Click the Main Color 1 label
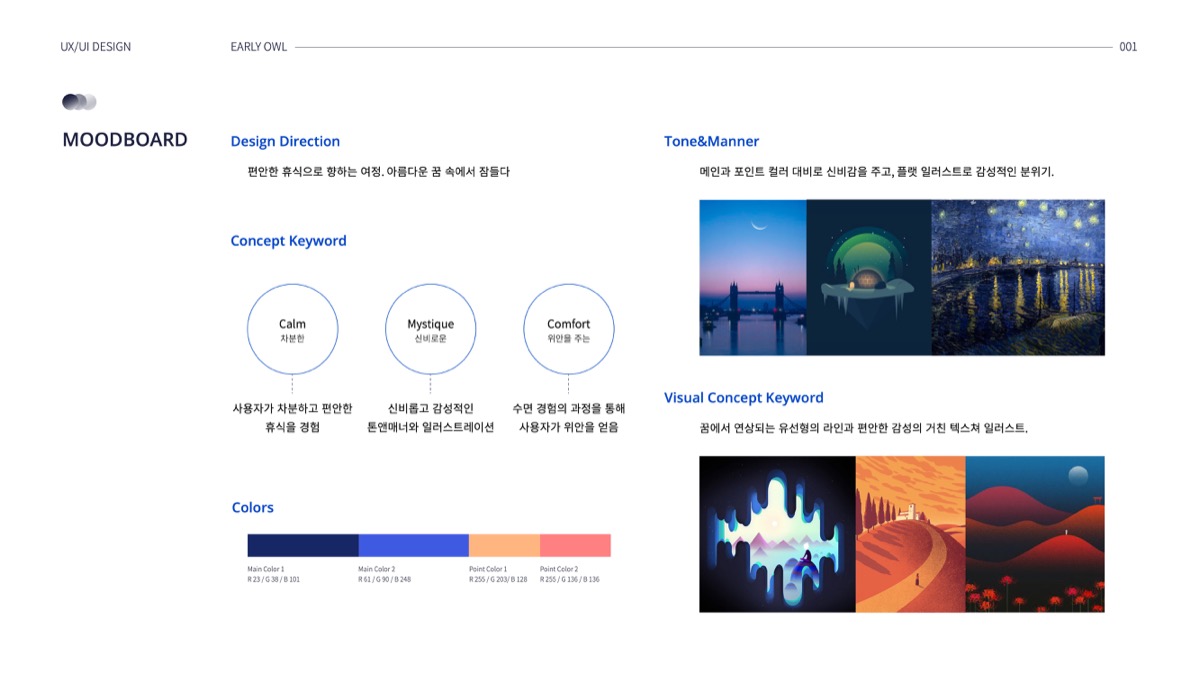The width and height of the screenshot is (1200, 675). (x=266, y=569)
